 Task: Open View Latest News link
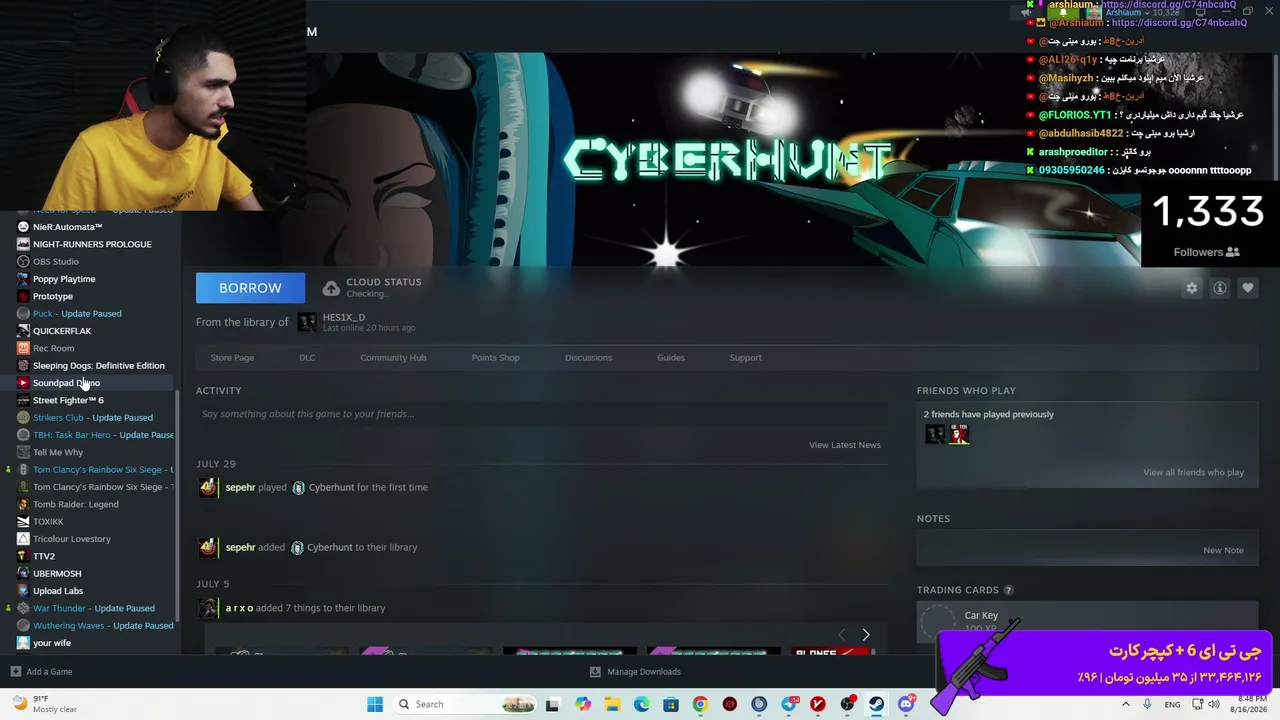(x=845, y=445)
